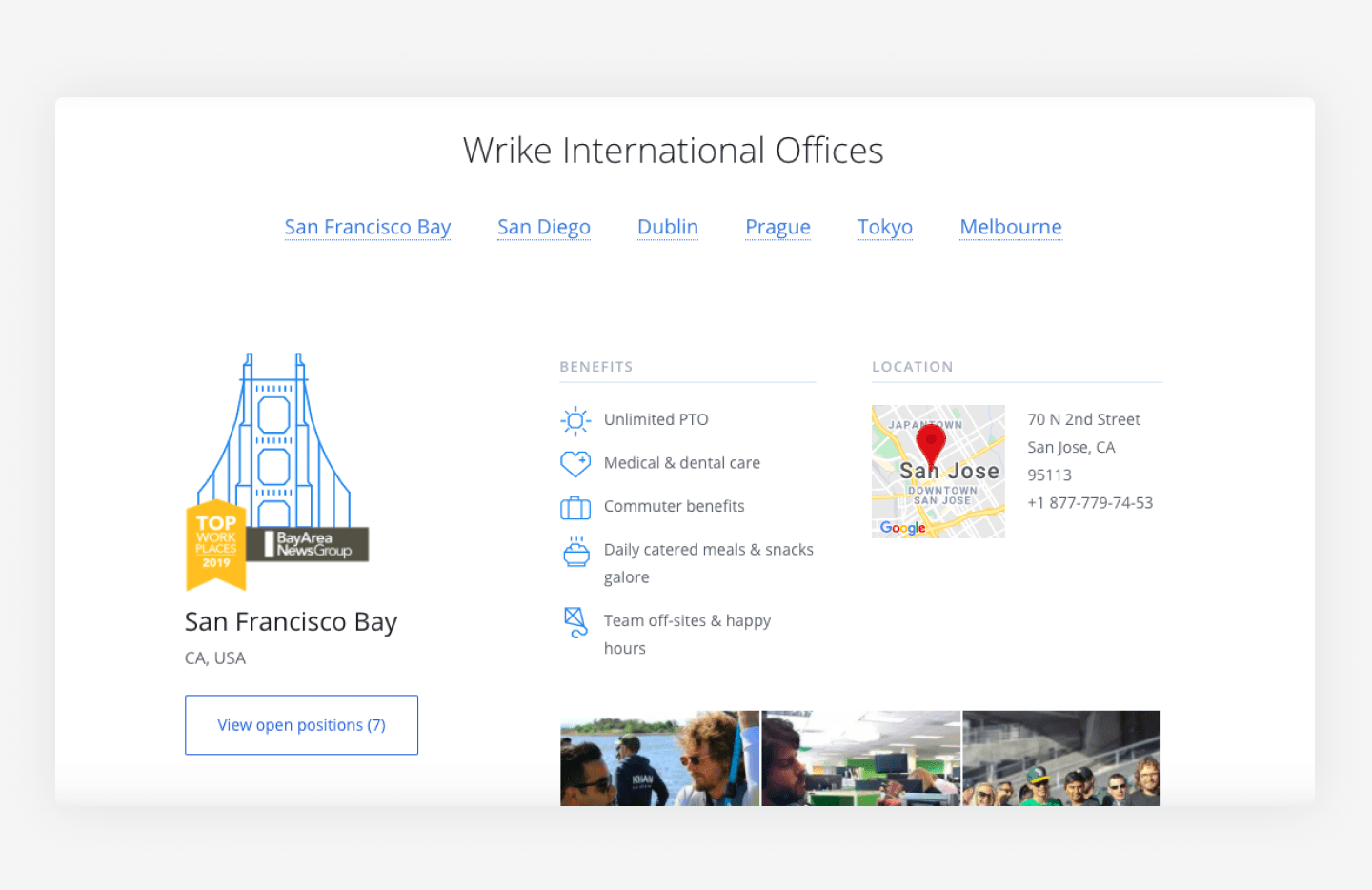This screenshot has width=1372, height=890.
Task: Click the San Jose map thumbnail
Action: tap(938, 472)
